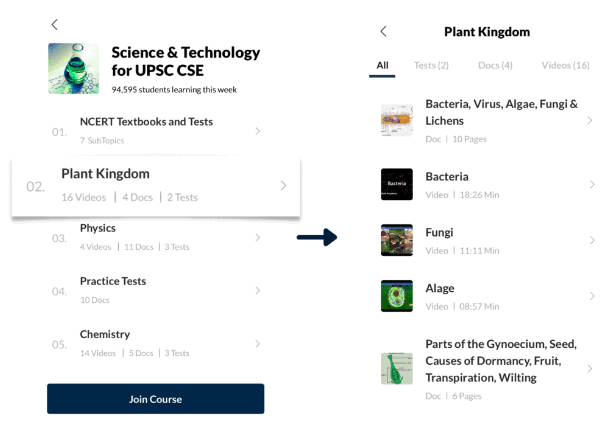613x426 pixels.
Task: Open the course flask thumbnail image
Action: click(x=73, y=68)
